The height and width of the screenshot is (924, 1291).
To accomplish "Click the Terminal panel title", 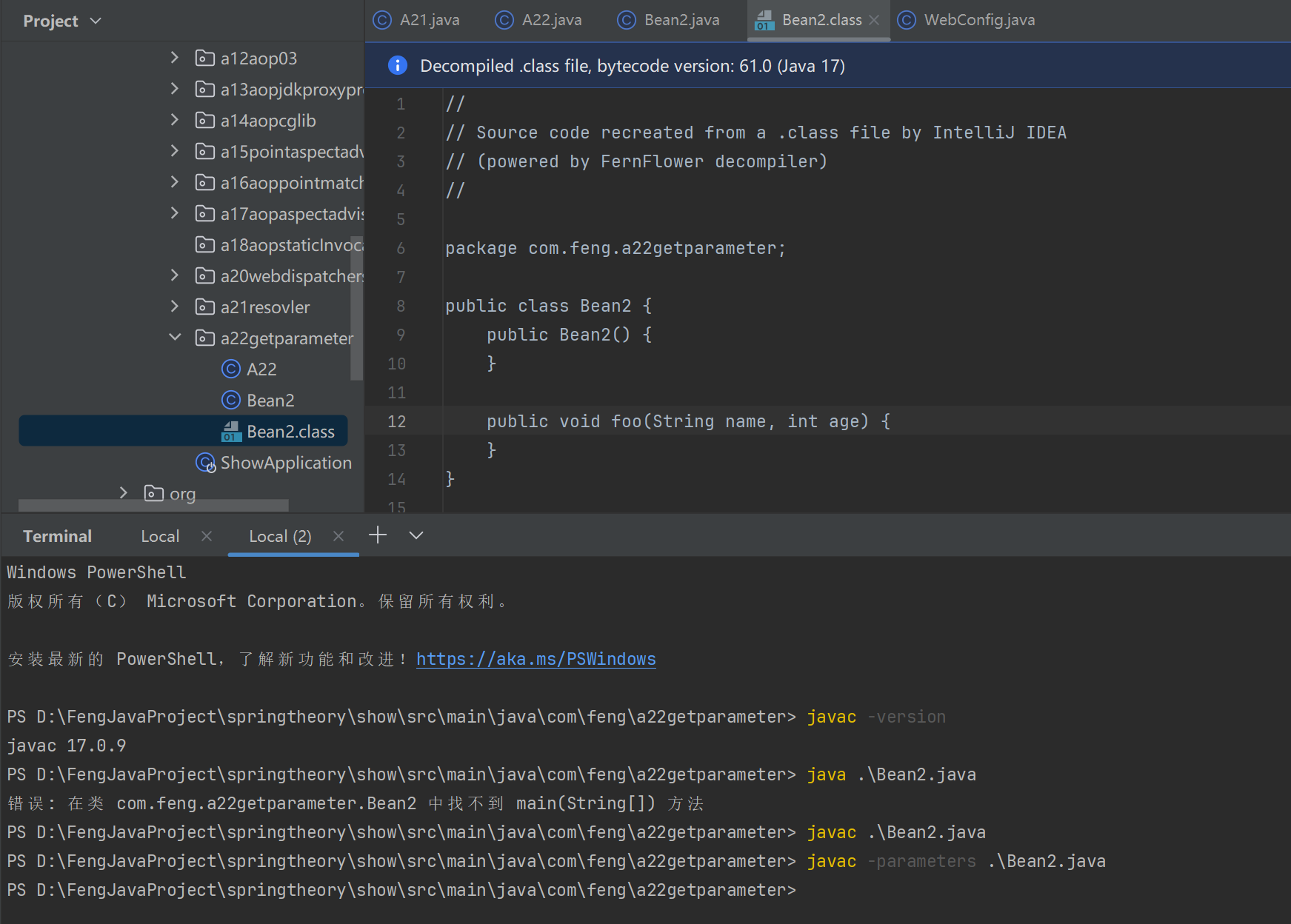I will [x=57, y=536].
